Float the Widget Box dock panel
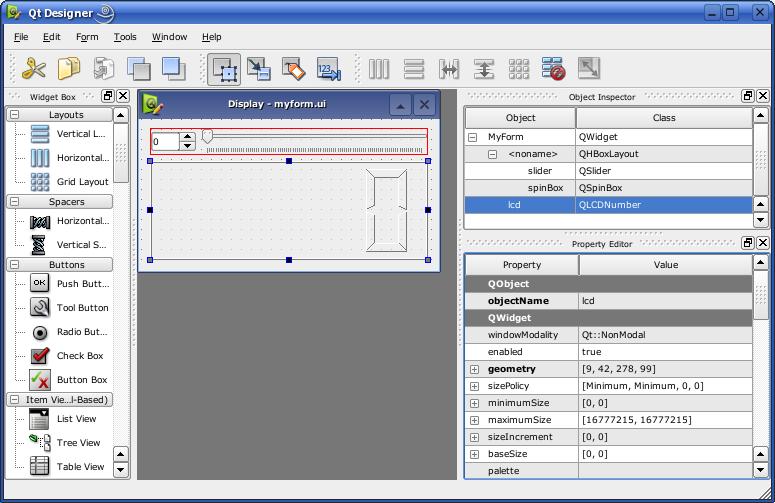This screenshot has width=775, height=503. [108, 96]
